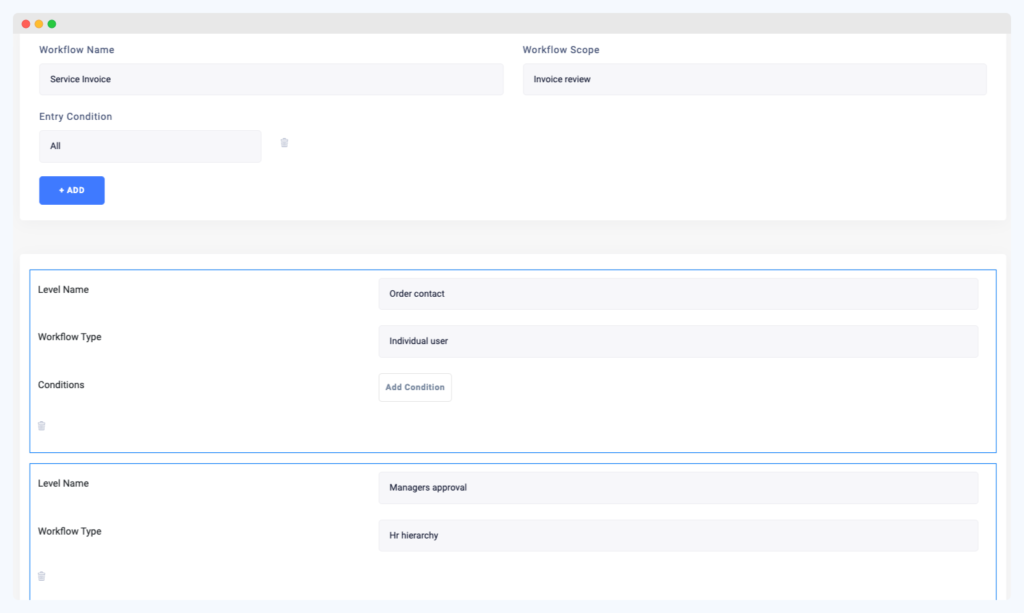The height and width of the screenshot is (613, 1024).
Task: Delete the Entry Condition using trash icon
Action: tap(284, 142)
